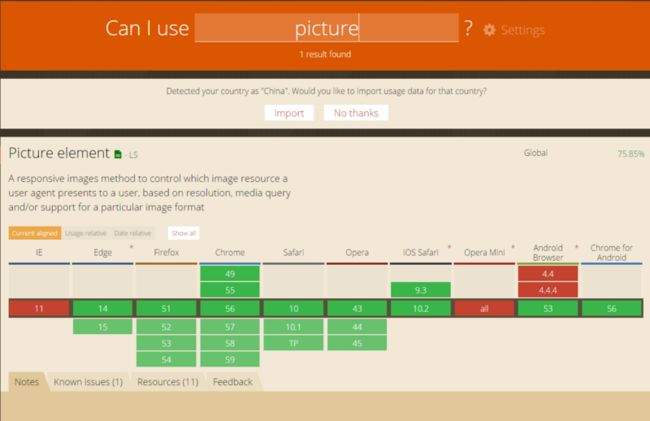Click the 1 result found text
The height and width of the screenshot is (421, 650).
pos(325,54)
